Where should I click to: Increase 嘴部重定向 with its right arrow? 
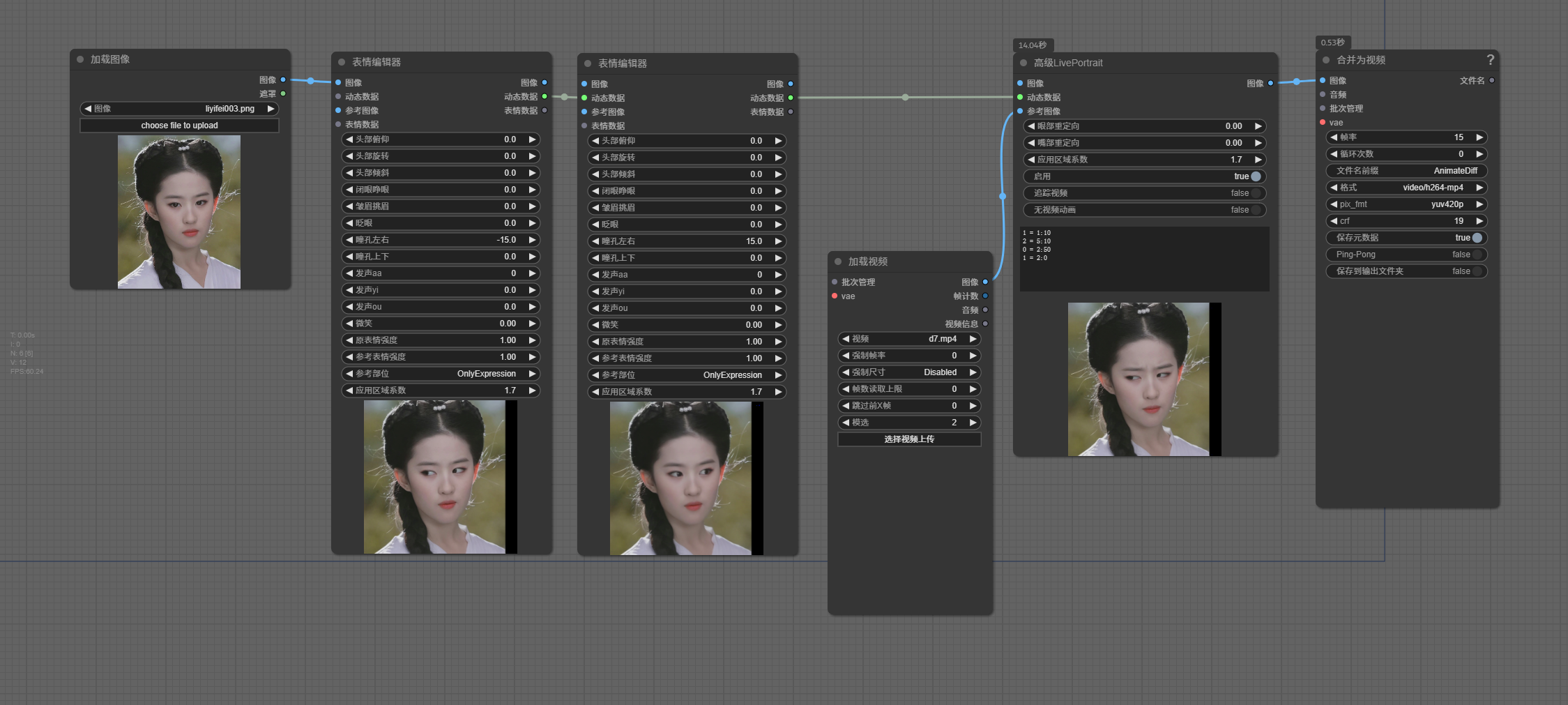tap(1258, 143)
